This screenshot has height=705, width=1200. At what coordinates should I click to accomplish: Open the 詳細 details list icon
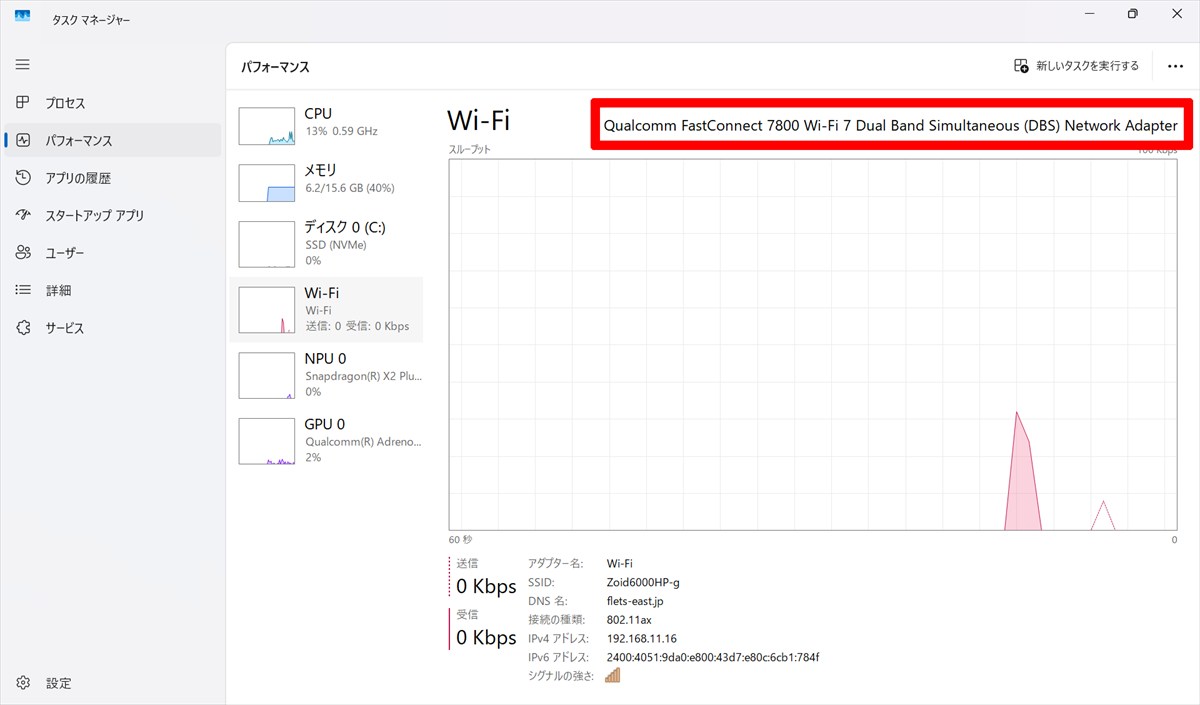(23, 290)
